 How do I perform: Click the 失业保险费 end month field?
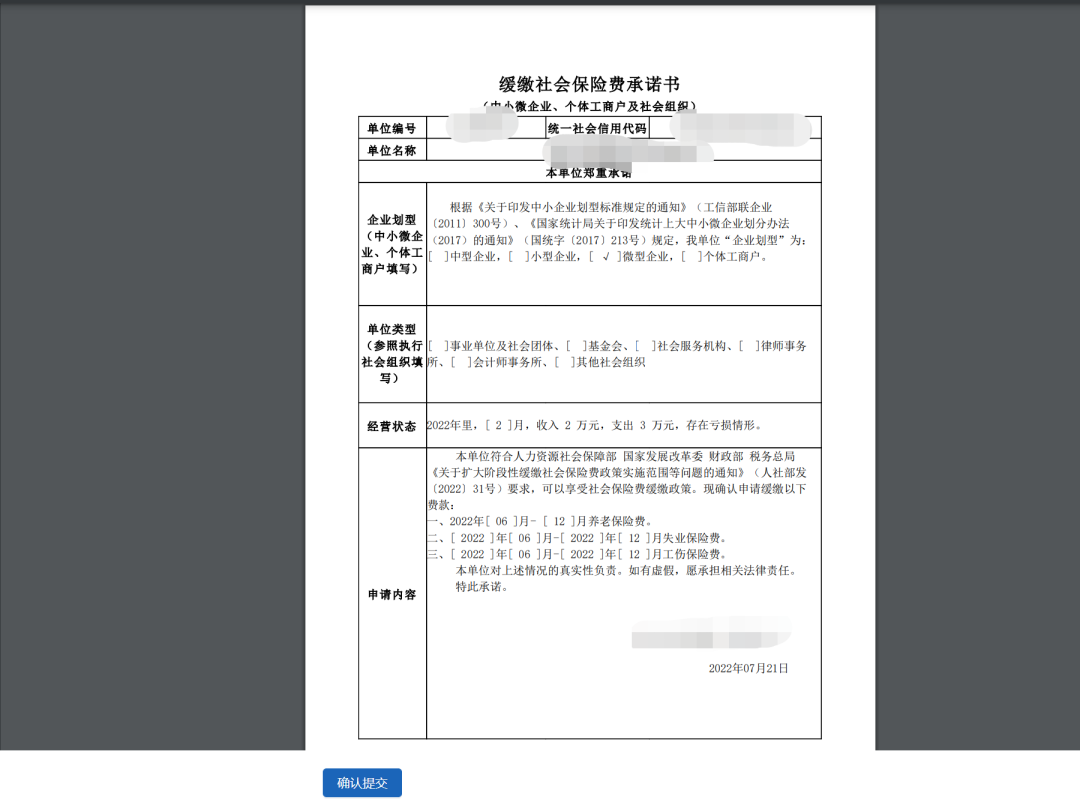tap(629, 539)
